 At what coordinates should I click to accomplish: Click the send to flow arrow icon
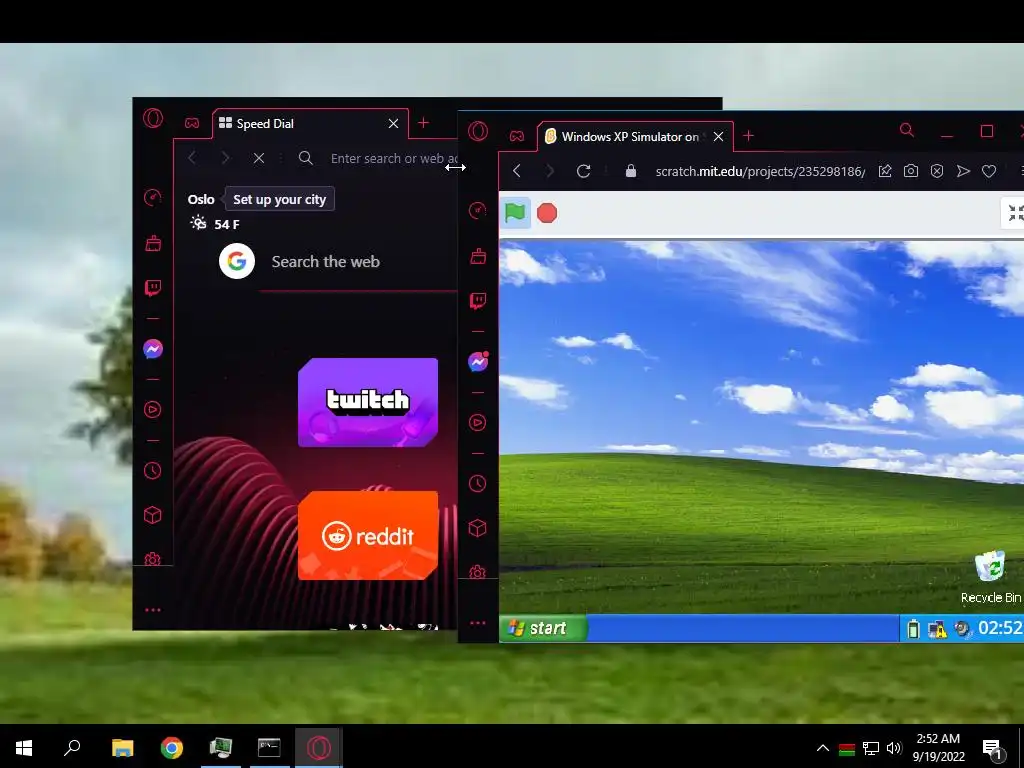pyautogui.click(x=963, y=171)
